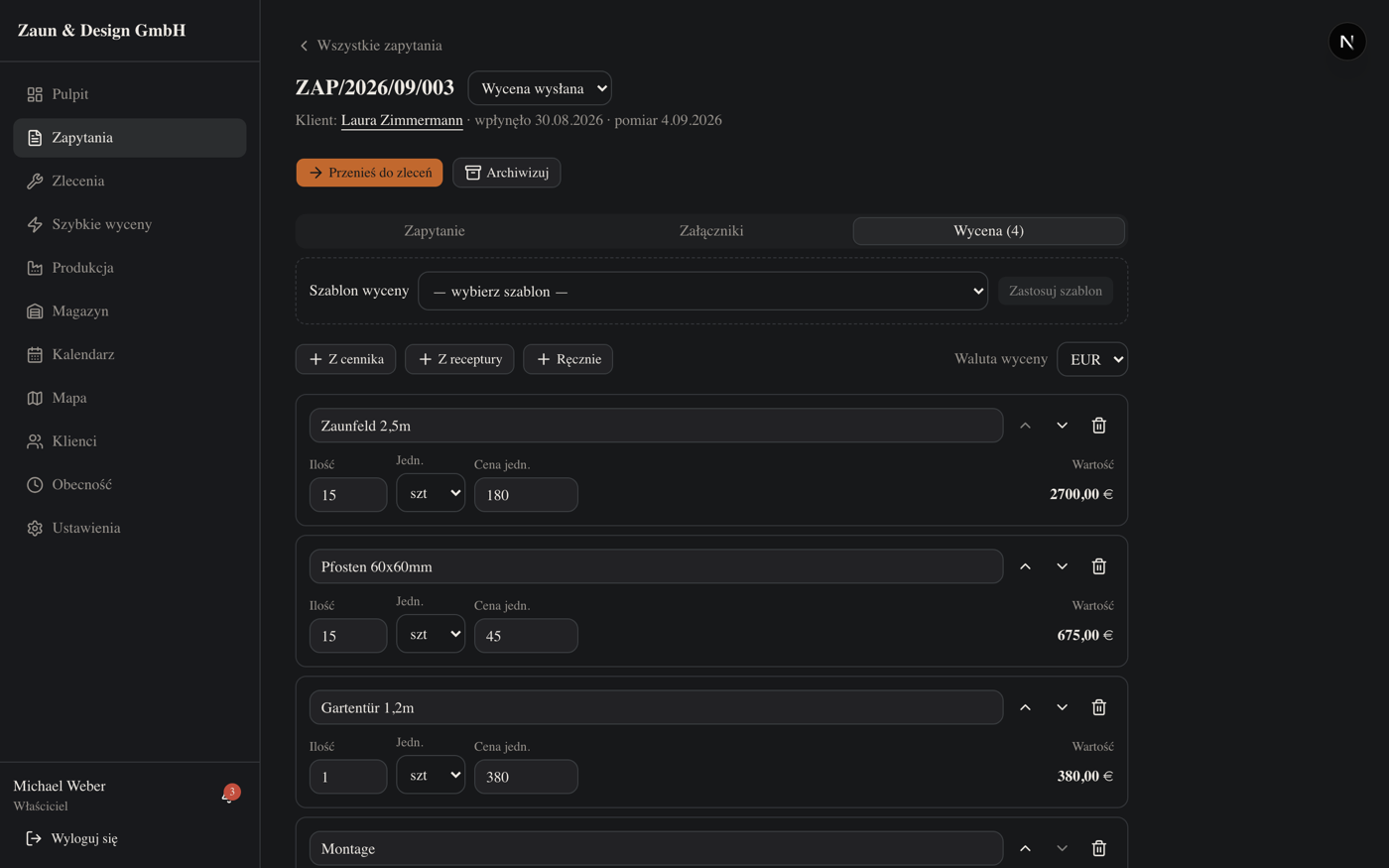Click the Zaunfeld 2,5m name field
This screenshot has height=868, width=1389.
pos(656,426)
